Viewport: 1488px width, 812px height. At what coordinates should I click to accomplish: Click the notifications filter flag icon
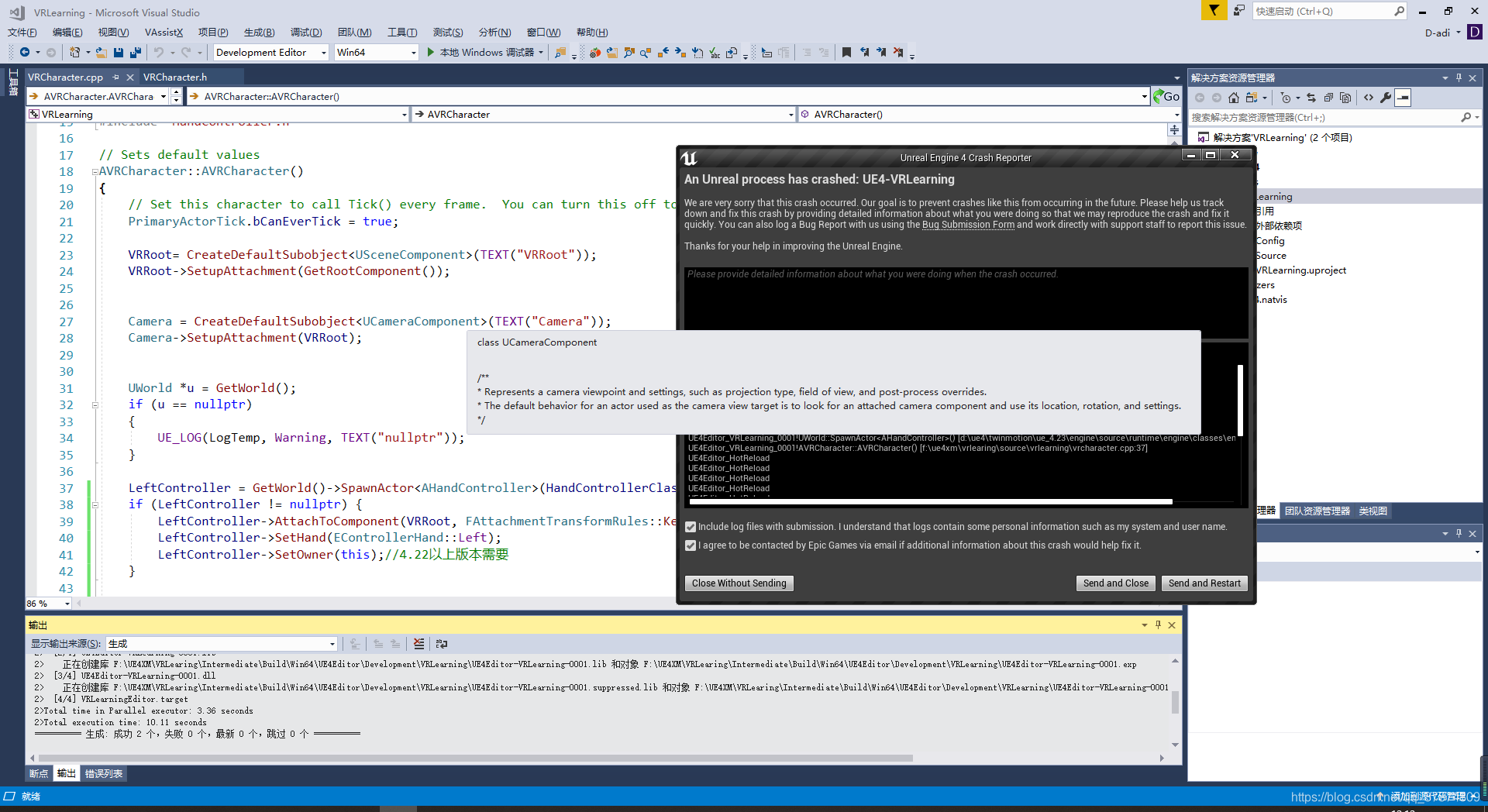[1214, 10]
